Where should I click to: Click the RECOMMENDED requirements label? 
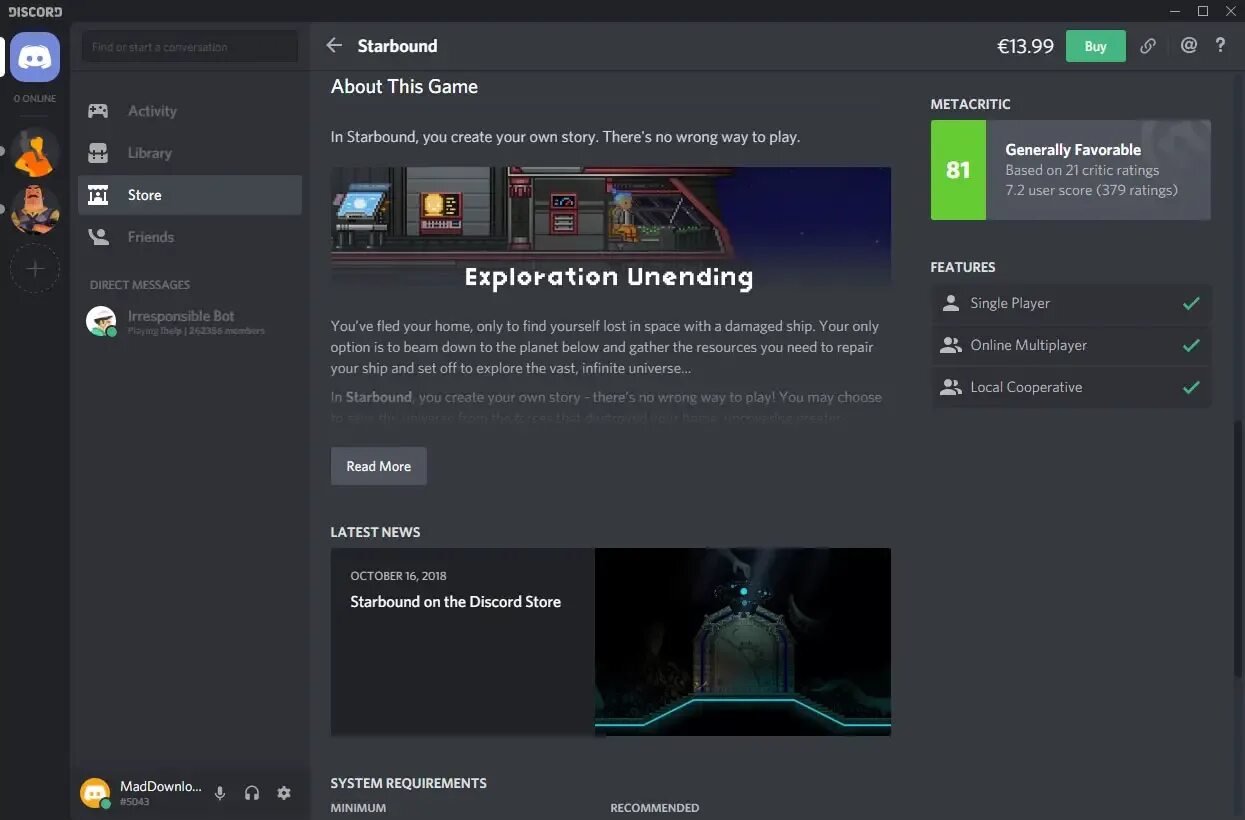[655, 808]
